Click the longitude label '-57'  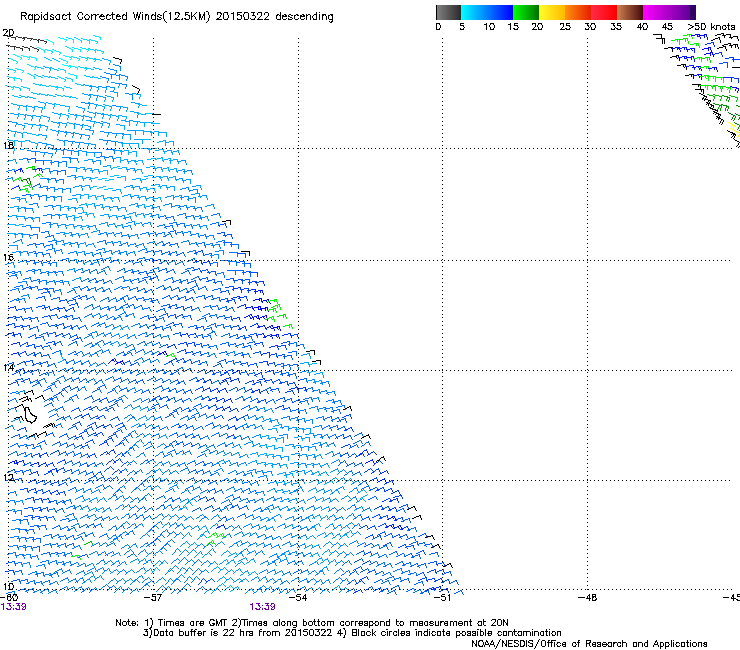(152, 598)
